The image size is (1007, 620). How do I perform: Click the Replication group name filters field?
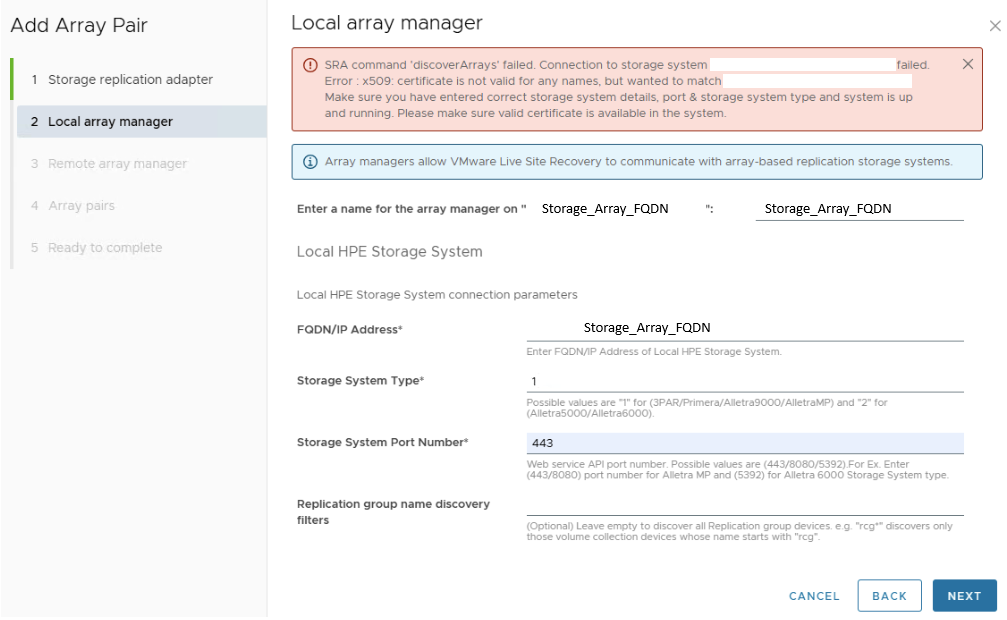(x=744, y=504)
